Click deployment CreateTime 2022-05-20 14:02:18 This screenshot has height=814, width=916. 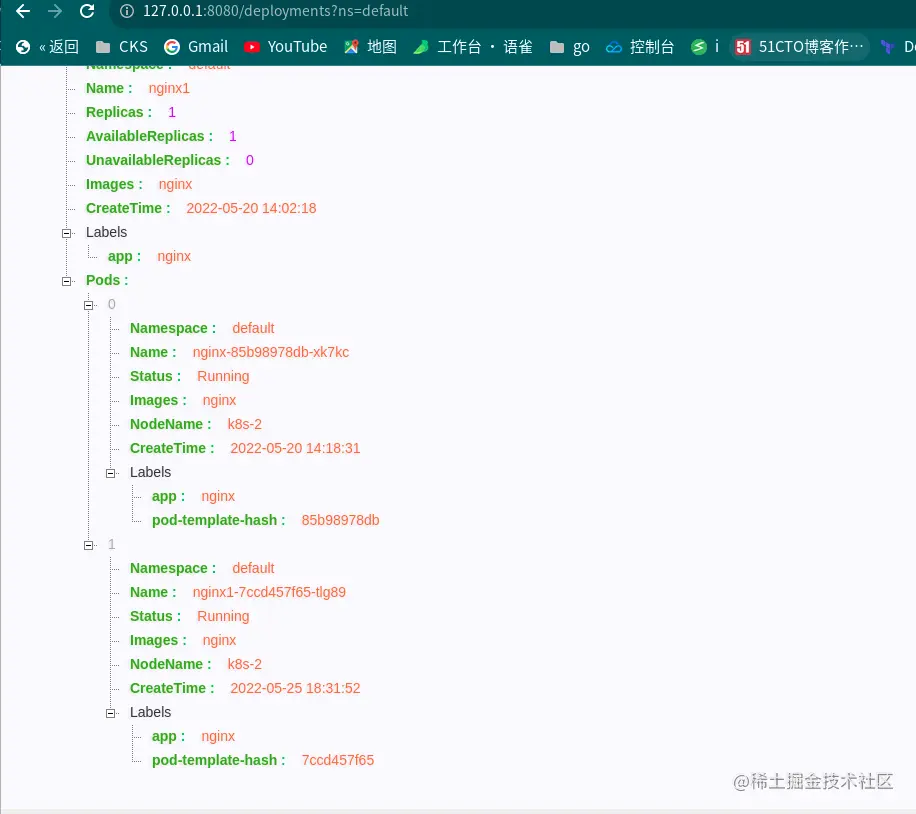click(251, 208)
